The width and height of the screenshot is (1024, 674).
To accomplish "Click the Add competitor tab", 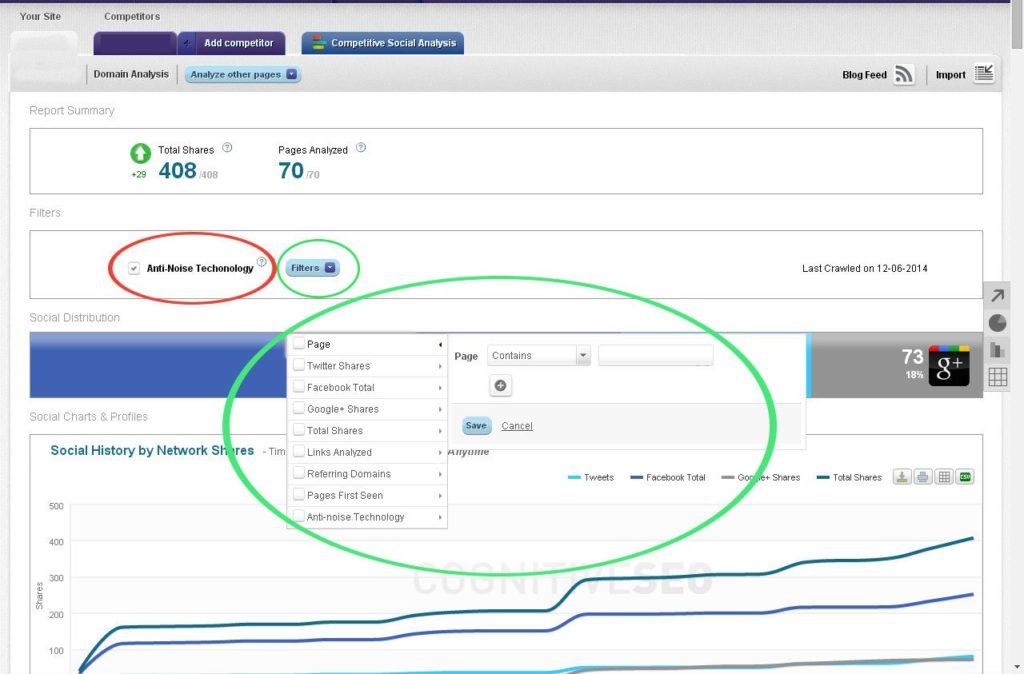I will point(232,43).
